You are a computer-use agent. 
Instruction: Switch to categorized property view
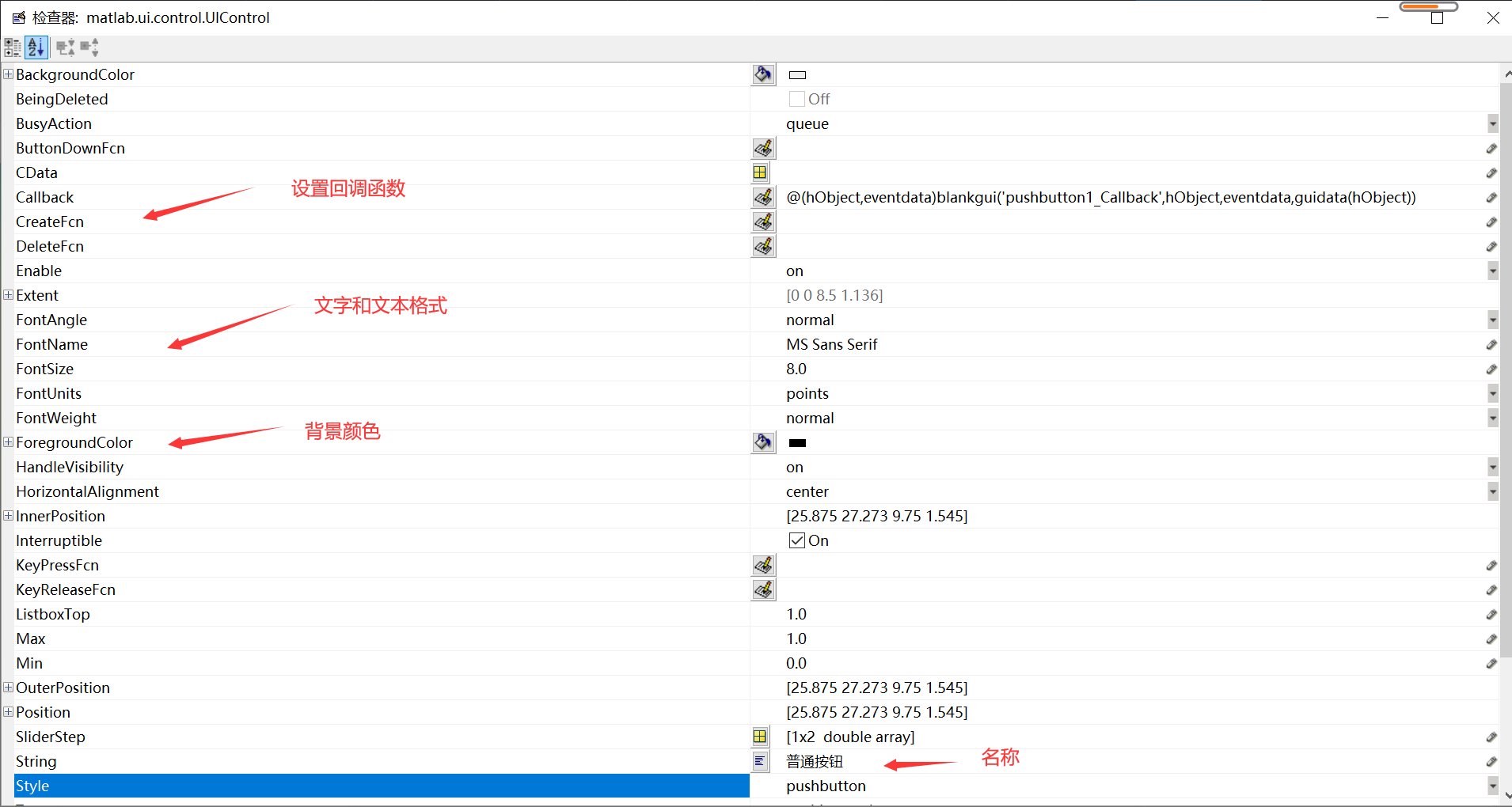(13, 47)
